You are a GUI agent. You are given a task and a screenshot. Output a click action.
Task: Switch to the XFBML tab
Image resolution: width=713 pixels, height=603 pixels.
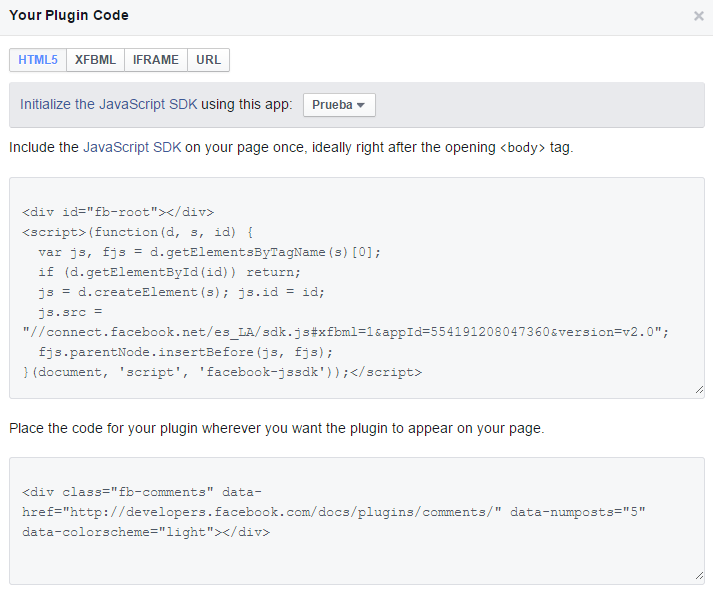pyautogui.click(x=95, y=60)
